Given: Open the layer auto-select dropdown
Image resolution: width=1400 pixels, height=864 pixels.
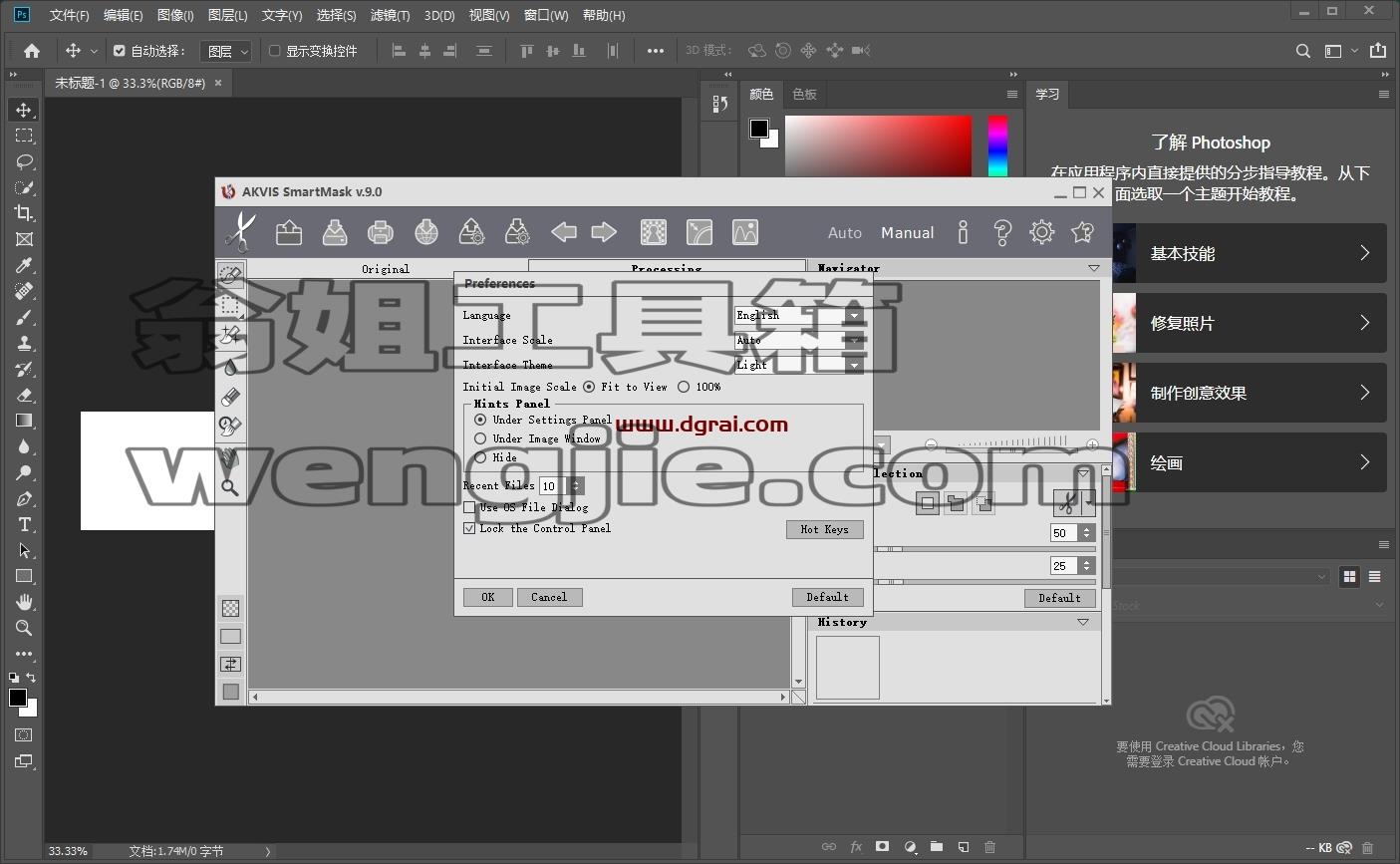Looking at the screenshot, I should (x=227, y=51).
